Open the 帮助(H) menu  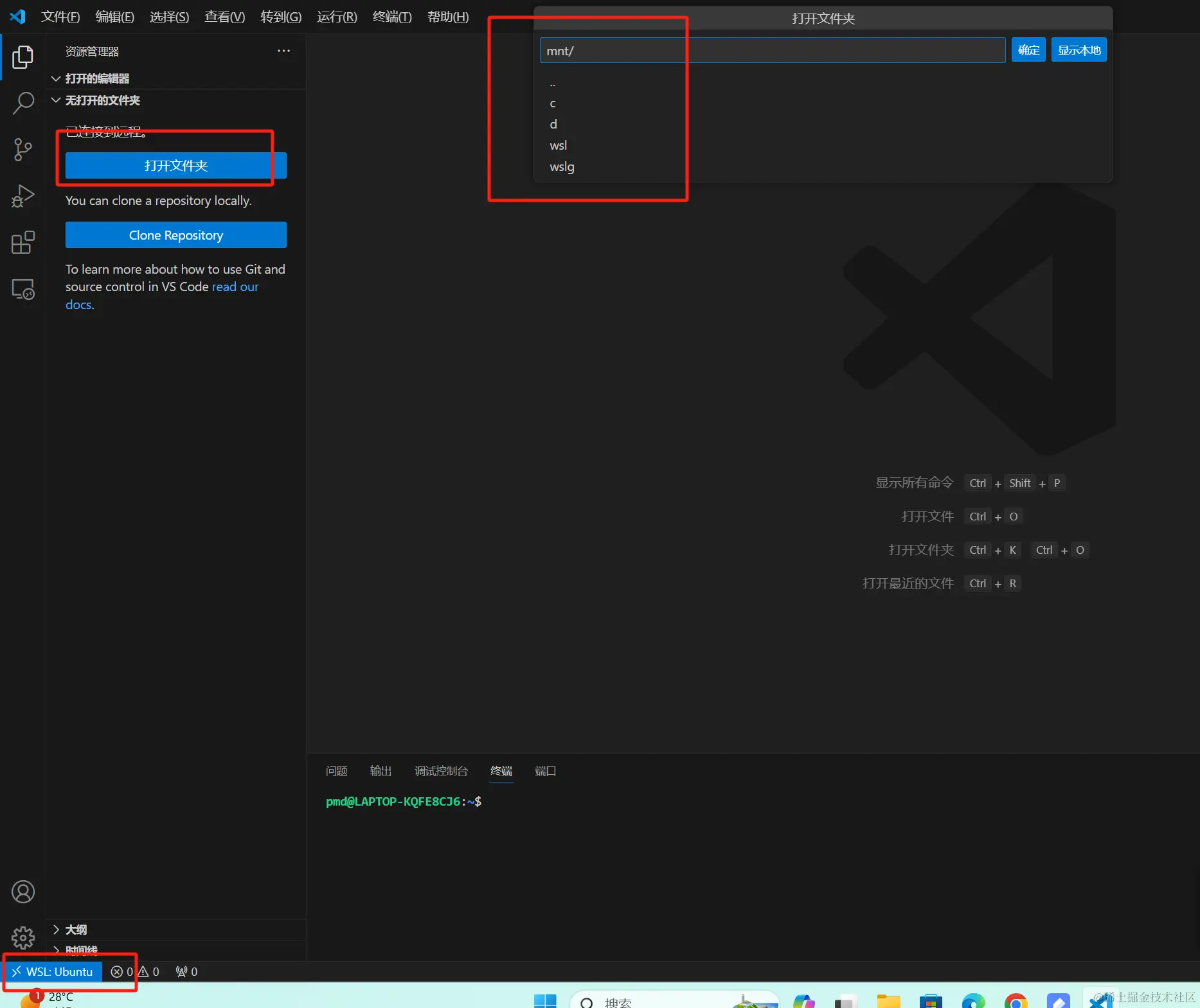pyautogui.click(x=448, y=17)
